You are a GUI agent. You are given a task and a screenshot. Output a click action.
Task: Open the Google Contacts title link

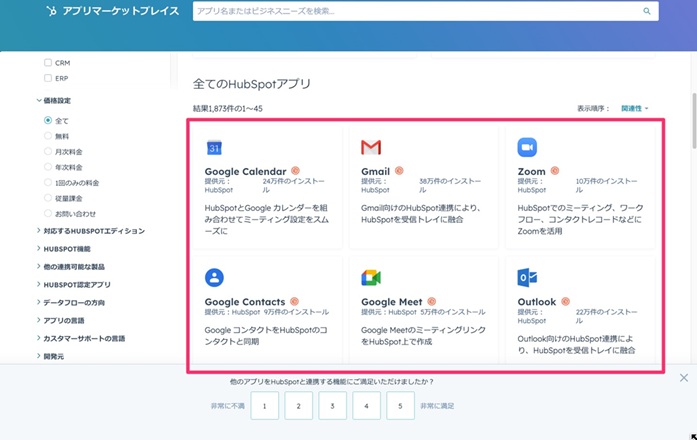[x=245, y=302]
